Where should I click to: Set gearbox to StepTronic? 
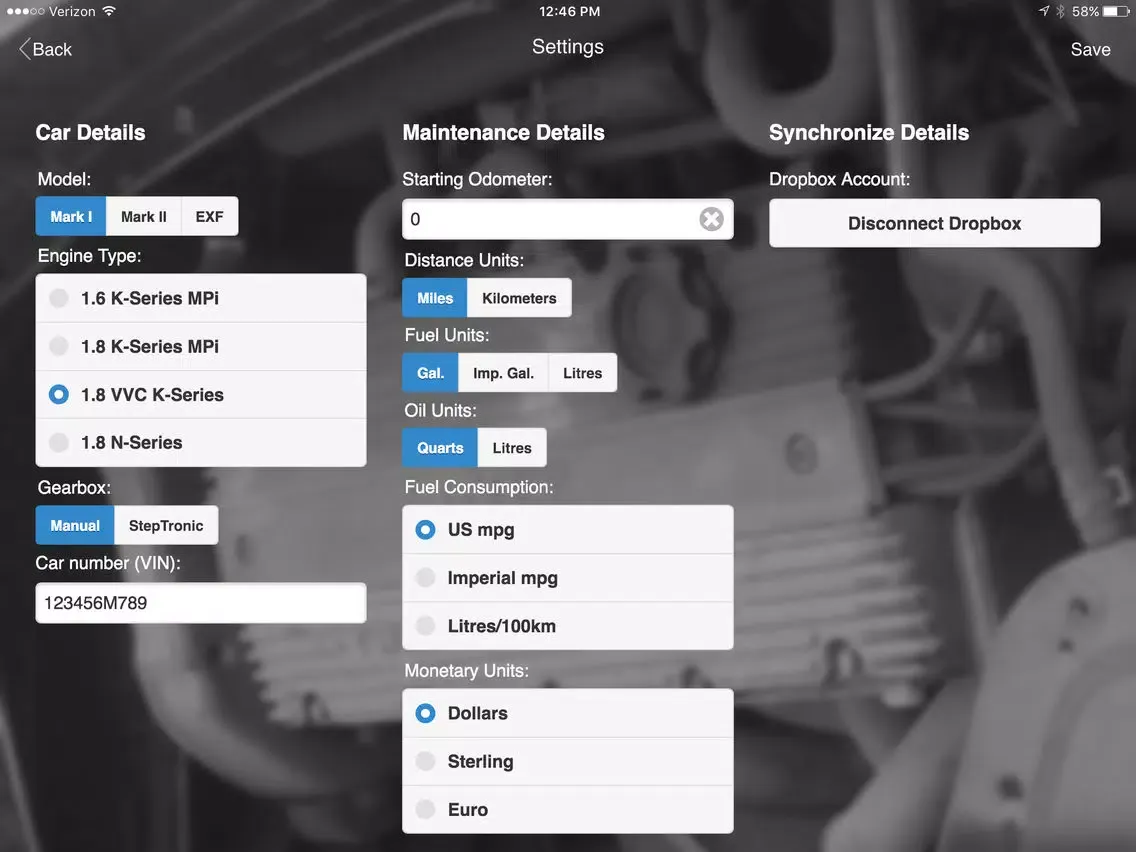[x=166, y=525]
